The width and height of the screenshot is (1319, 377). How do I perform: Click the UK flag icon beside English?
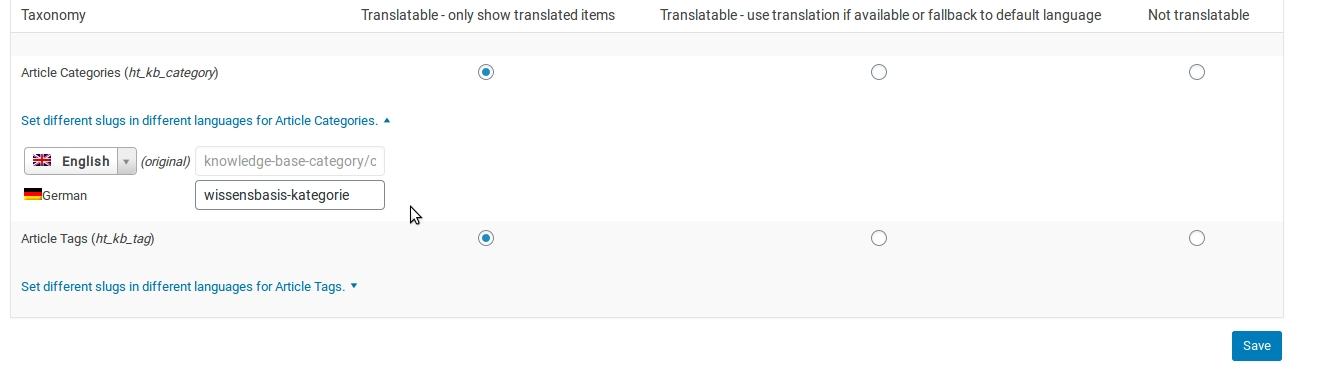click(x=42, y=160)
